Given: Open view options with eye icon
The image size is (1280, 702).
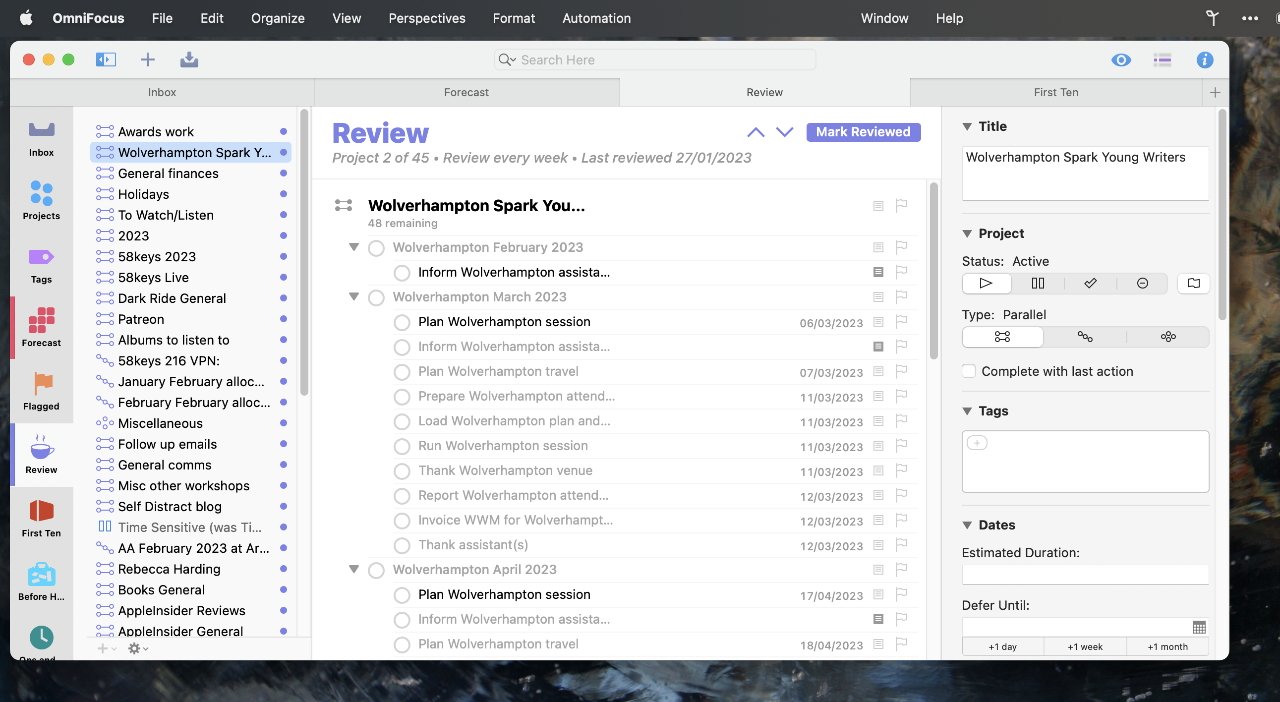Looking at the screenshot, I should click(x=1121, y=60).
